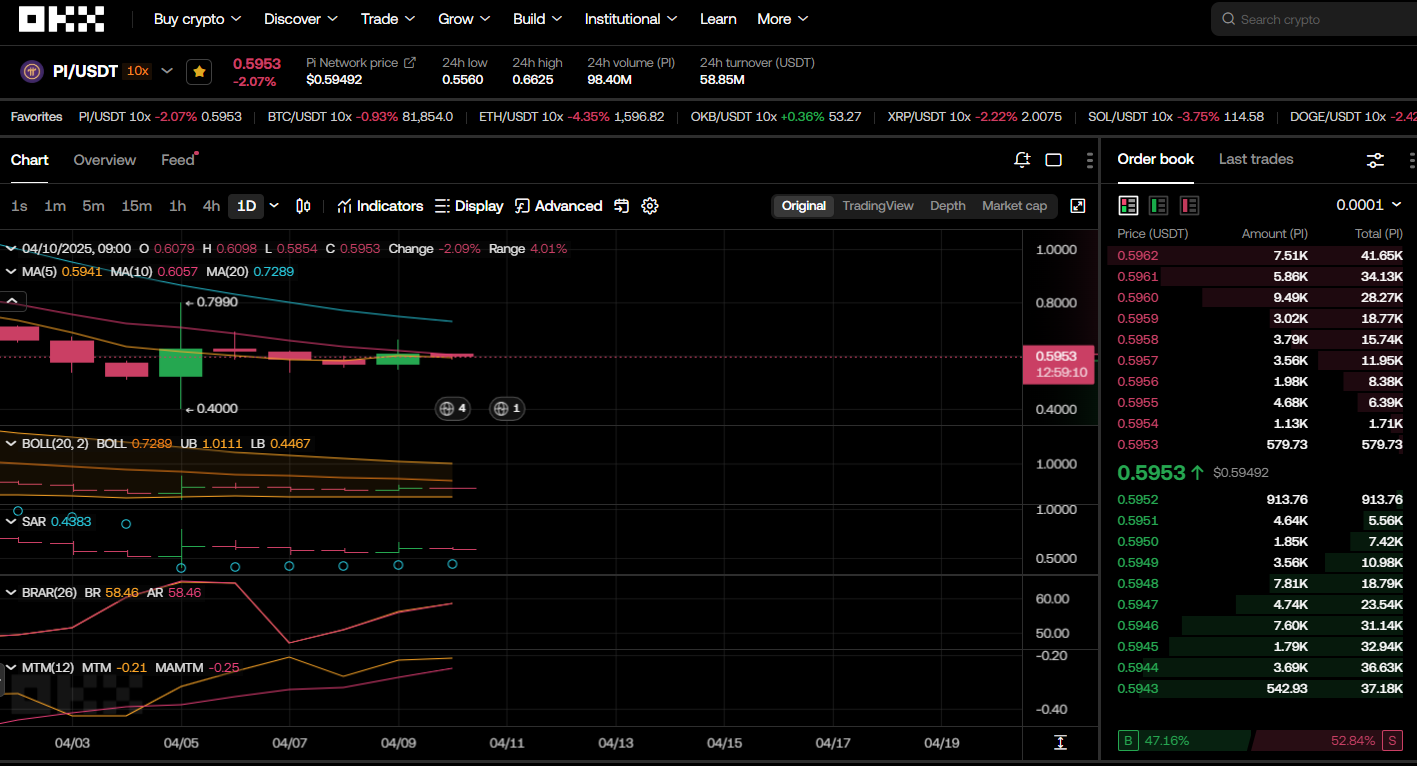Screen dimensions: 1417x766
Task: Switch chart to Market cap mode
Action: tap(1014, 206)
